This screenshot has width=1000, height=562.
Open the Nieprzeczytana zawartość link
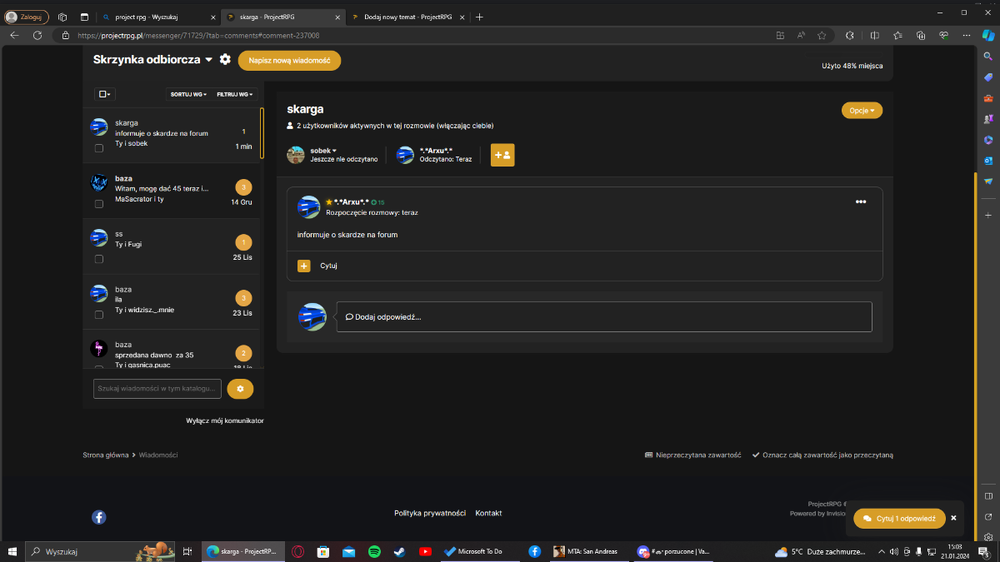693,455
